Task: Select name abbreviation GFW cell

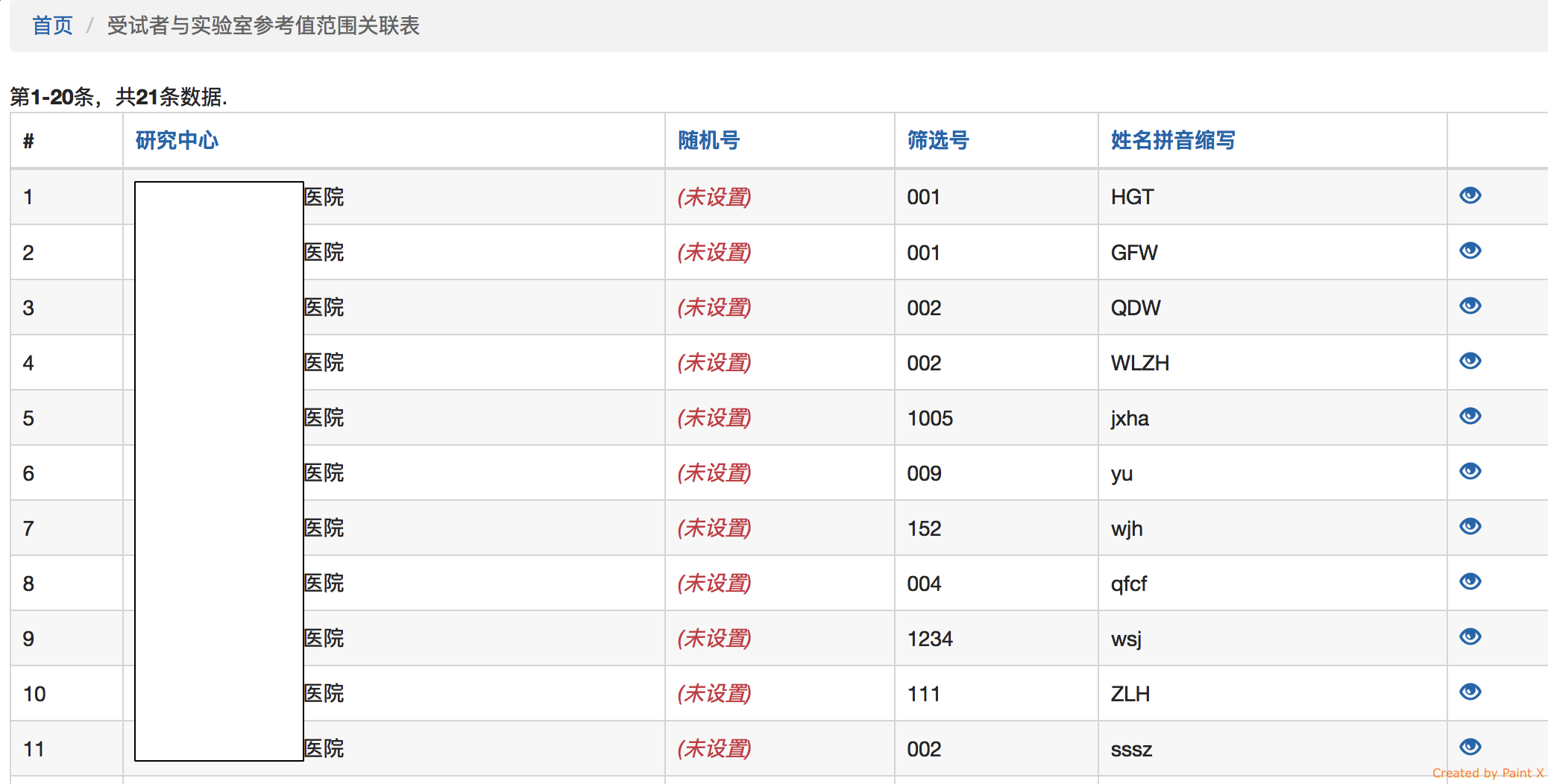Action: point(1272,253)
